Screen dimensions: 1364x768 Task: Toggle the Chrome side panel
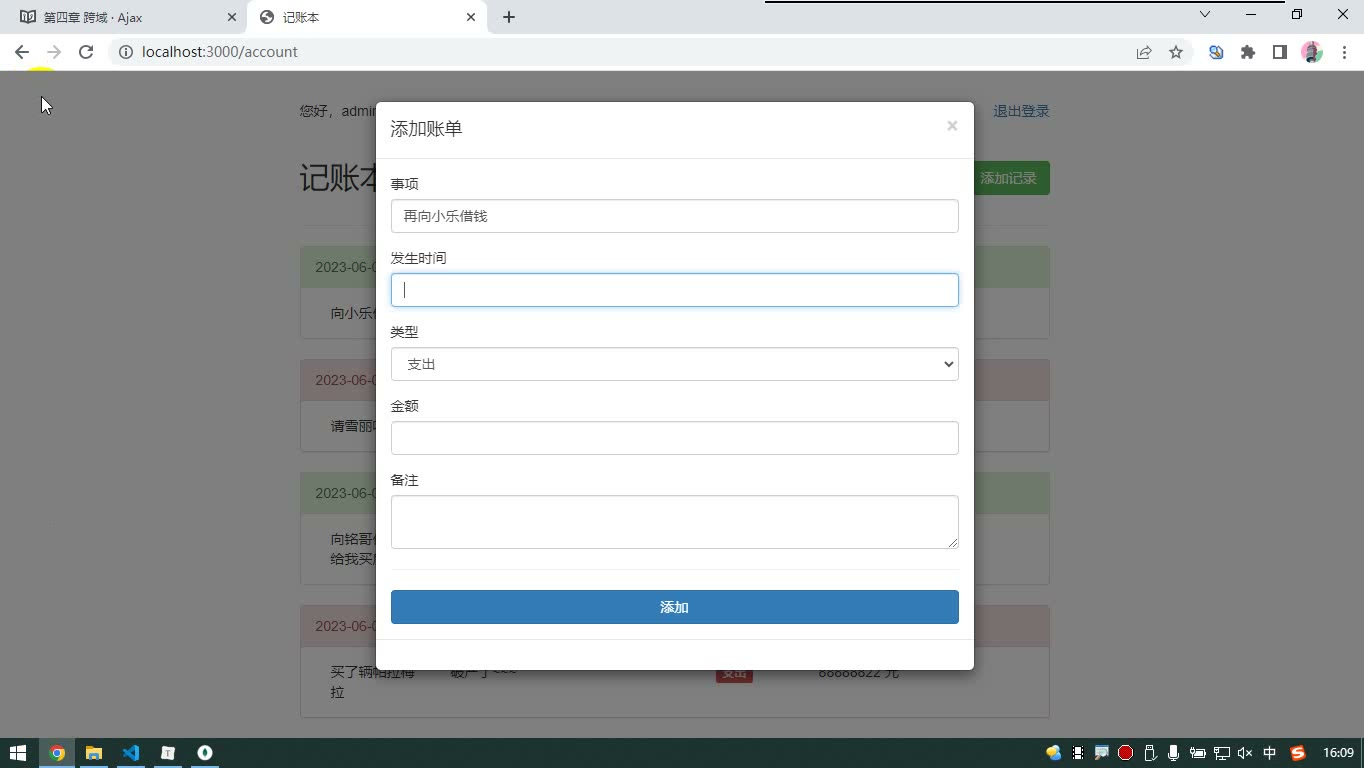(x=1280, y=52)
